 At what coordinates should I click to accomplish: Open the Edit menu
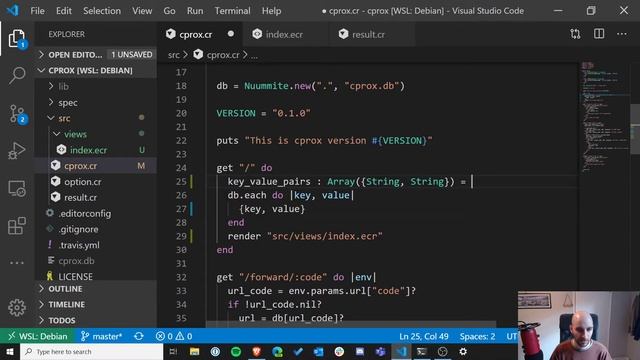64,11
